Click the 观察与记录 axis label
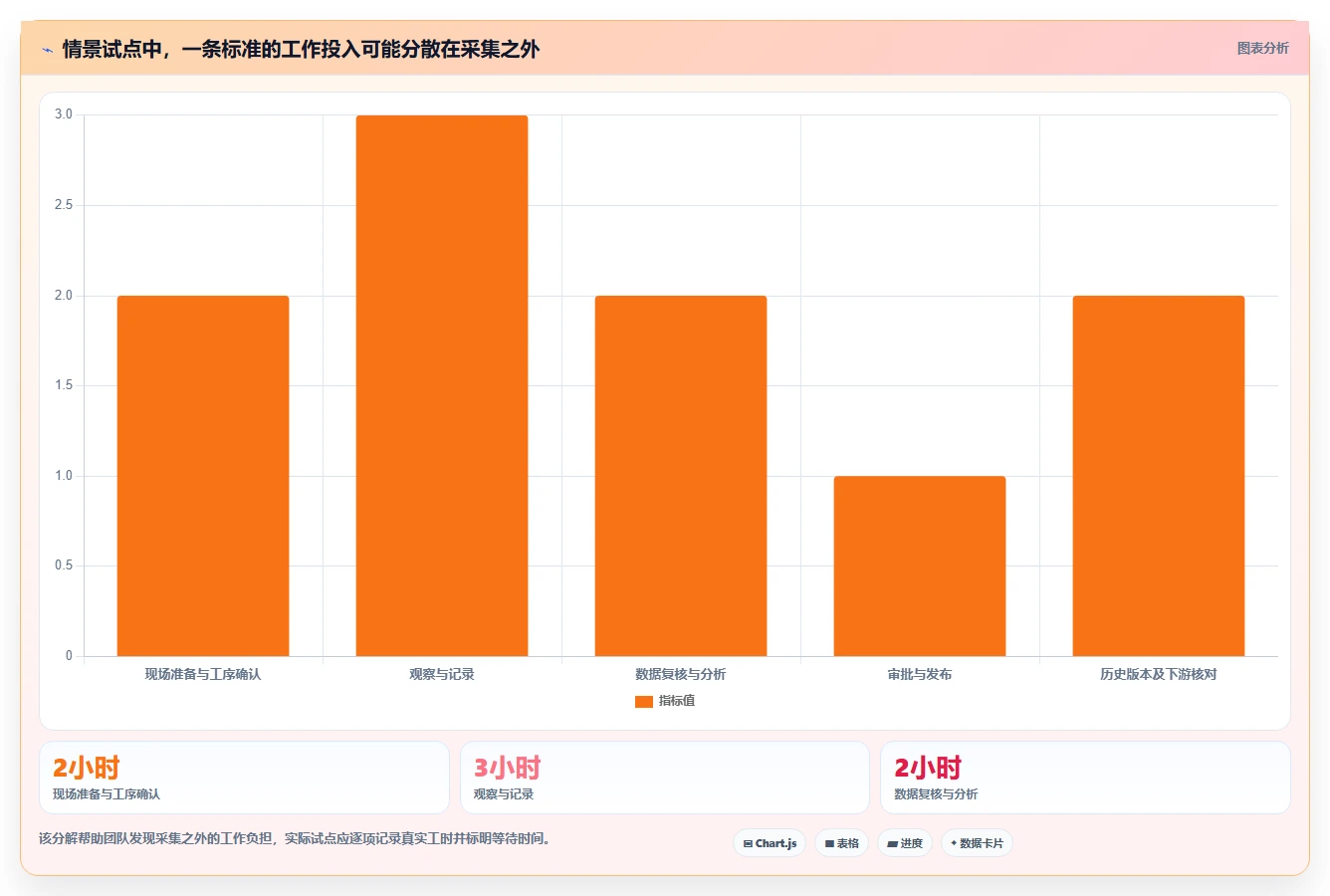This screenshot has width=1330, height=896. (442, 674)
